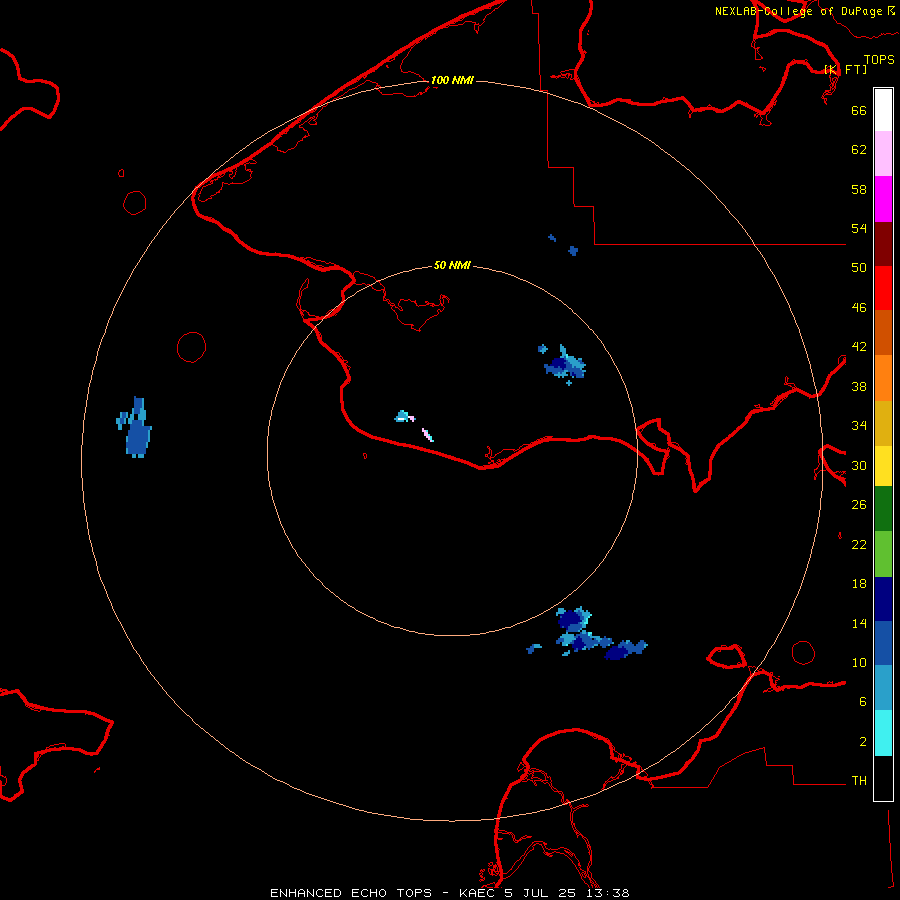Click the NEXLAB-College of DuPage credit text
The image size is (900, 900).
[800, 11]
